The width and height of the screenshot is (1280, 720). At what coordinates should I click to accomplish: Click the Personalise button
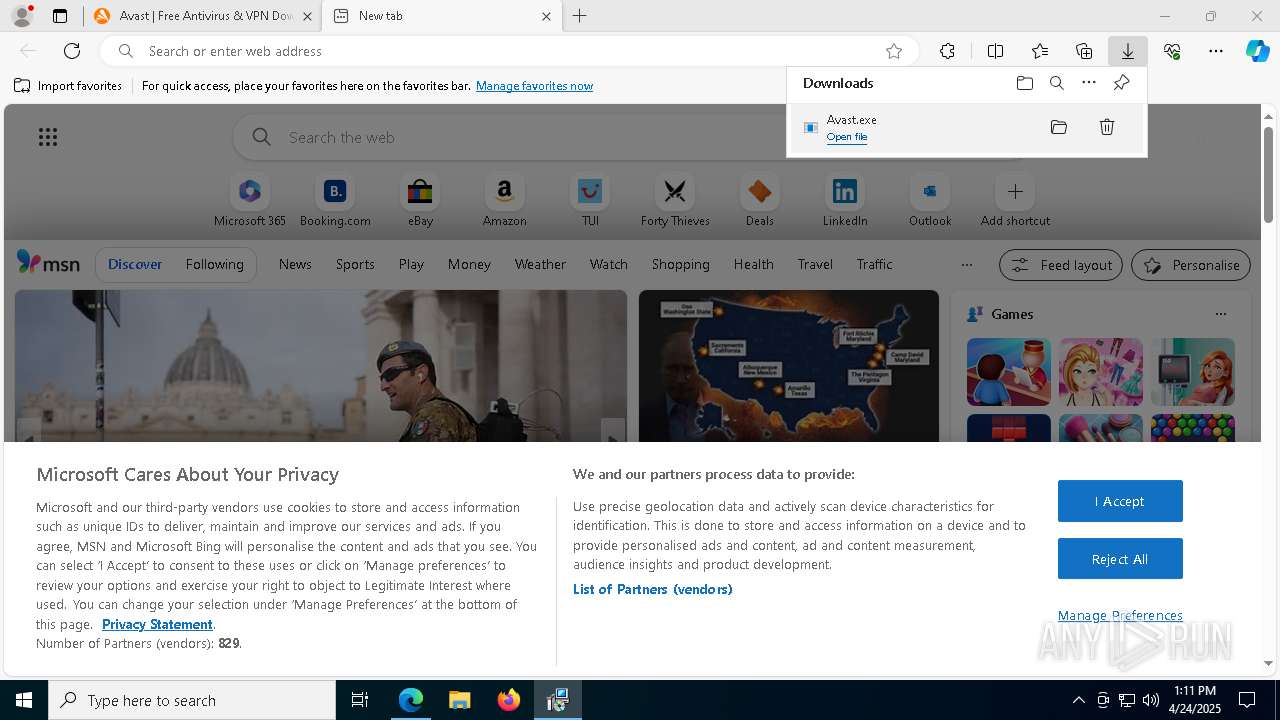pyautogui.click(x=1191, y=265)
